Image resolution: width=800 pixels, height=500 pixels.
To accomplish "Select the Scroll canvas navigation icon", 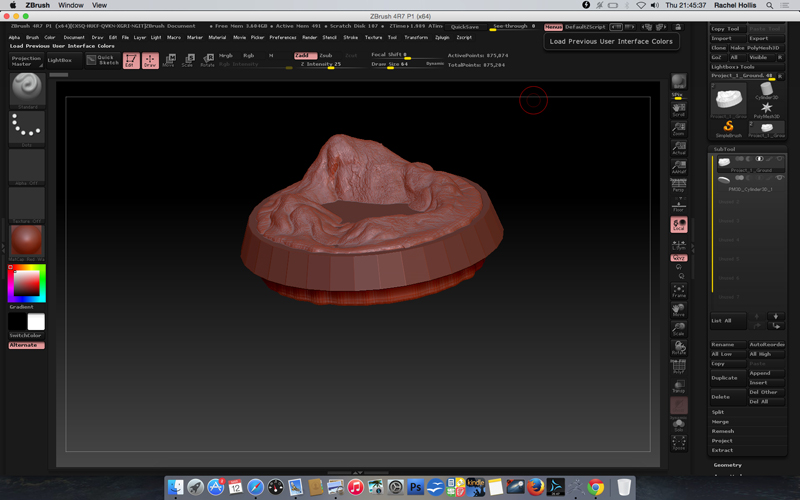I will 679,110.
